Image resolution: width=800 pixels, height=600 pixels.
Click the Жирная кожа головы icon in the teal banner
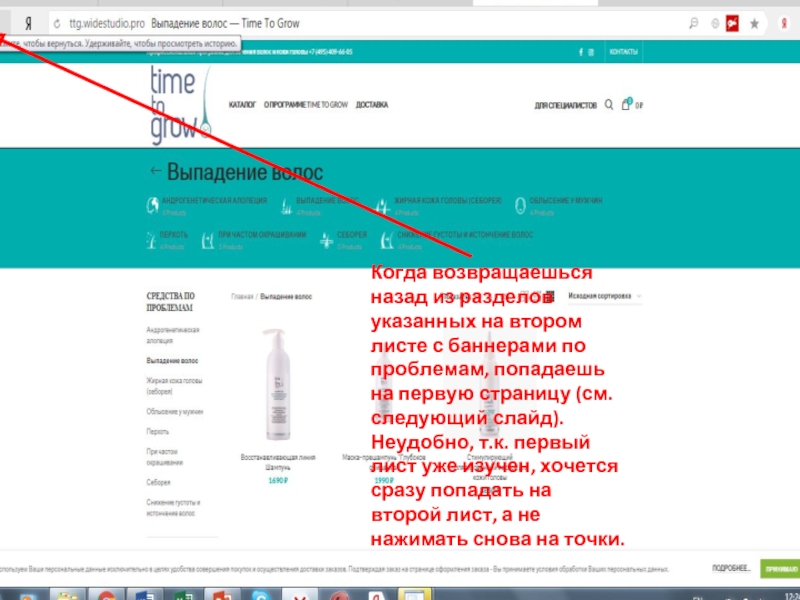tap(383, 206)
